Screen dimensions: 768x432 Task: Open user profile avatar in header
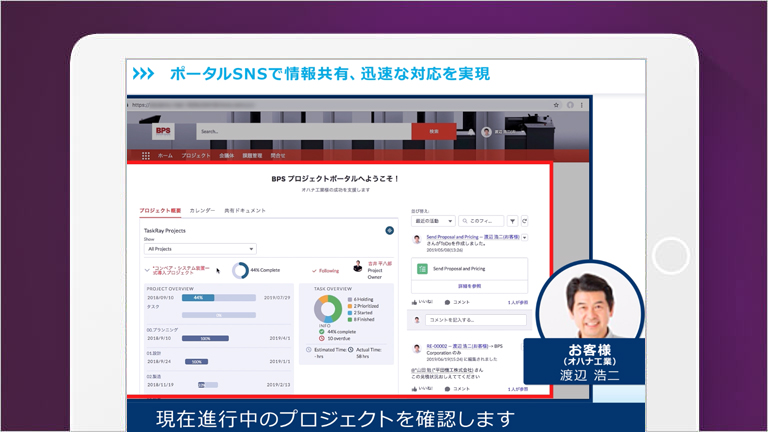[486, 131]
